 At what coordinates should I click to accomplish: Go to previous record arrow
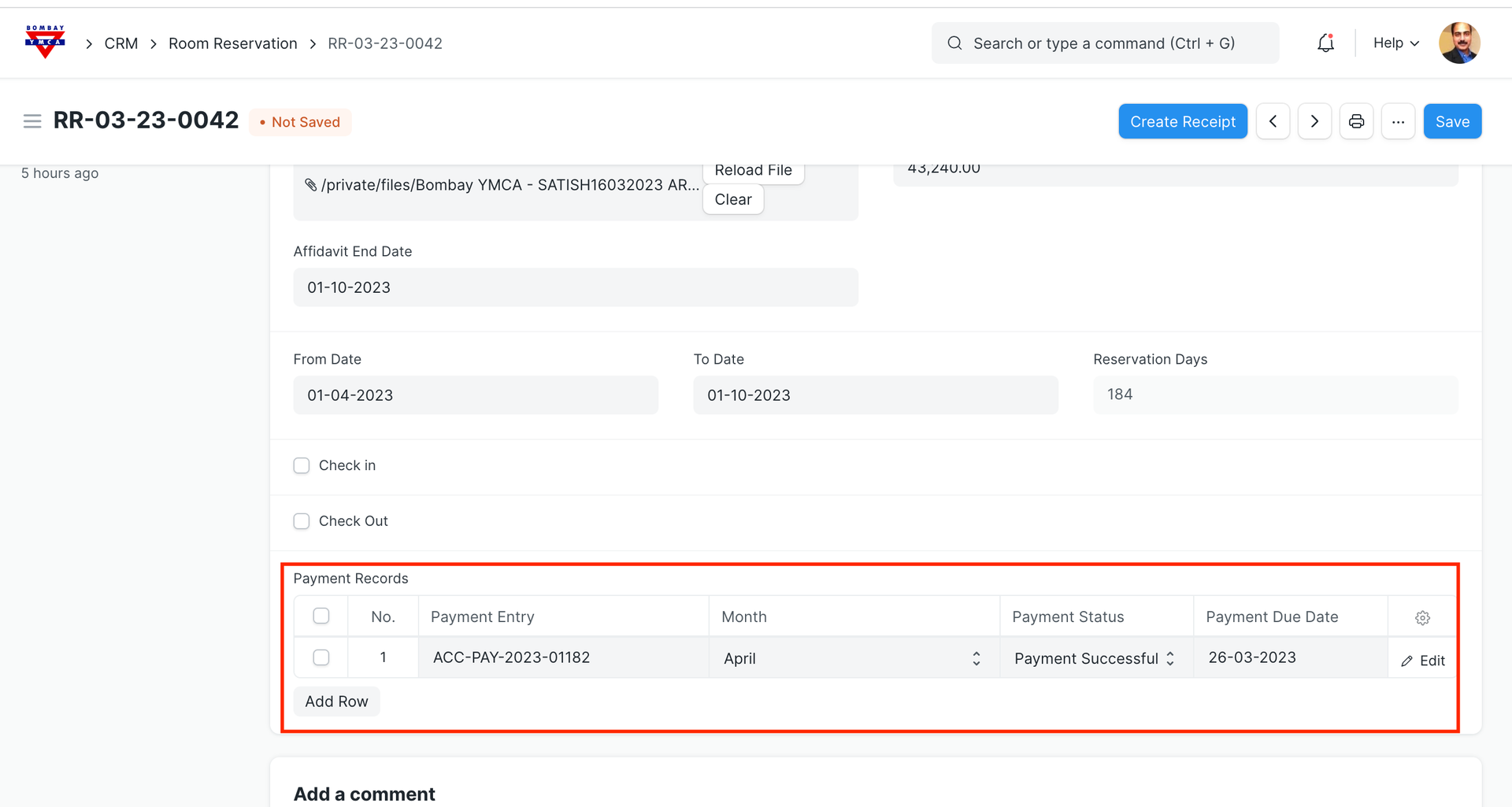pos(1273,121)
